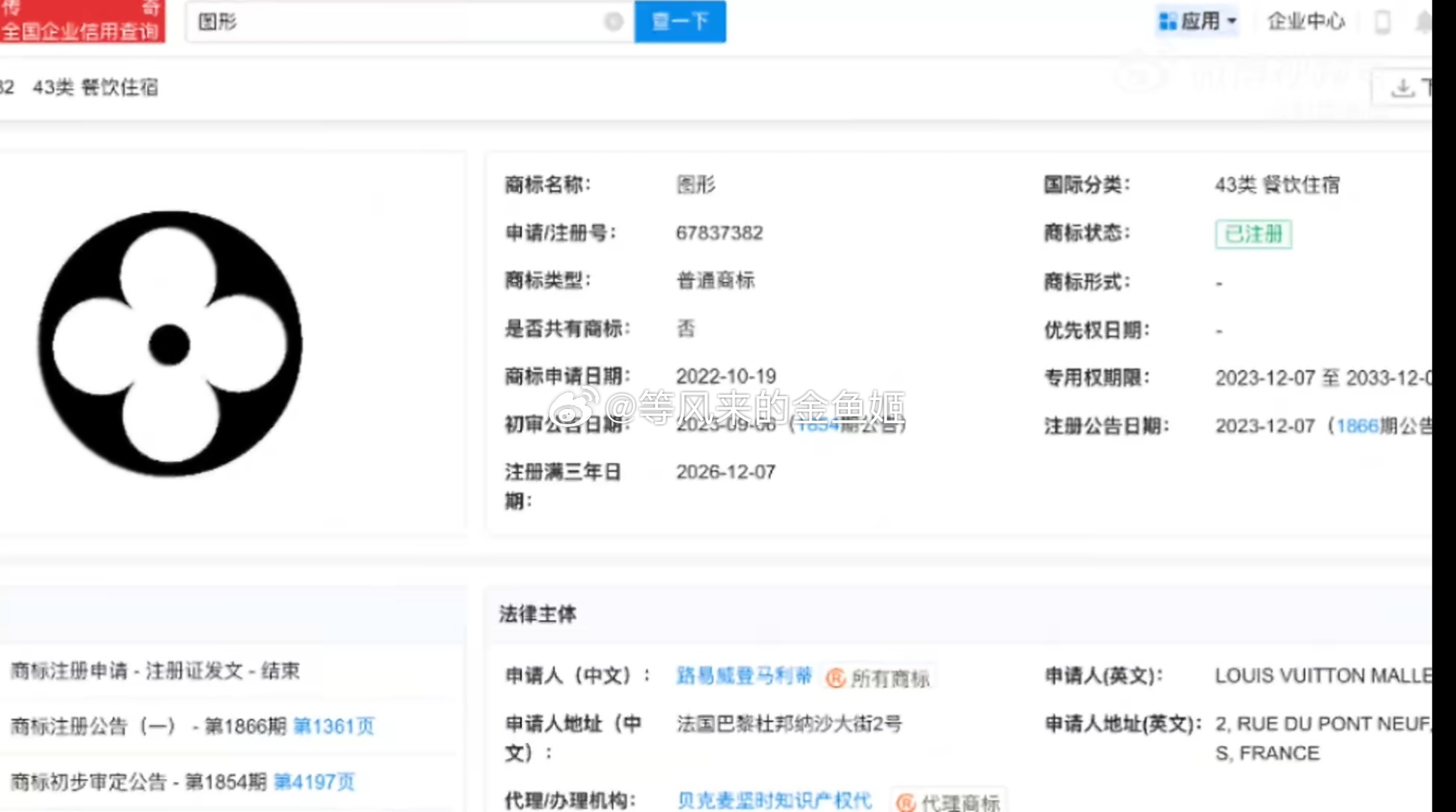Image resolution: width=1456 pixels, height=812 pixels.
Task: Click the application date 2022-10-19
Action: point(726,376)
